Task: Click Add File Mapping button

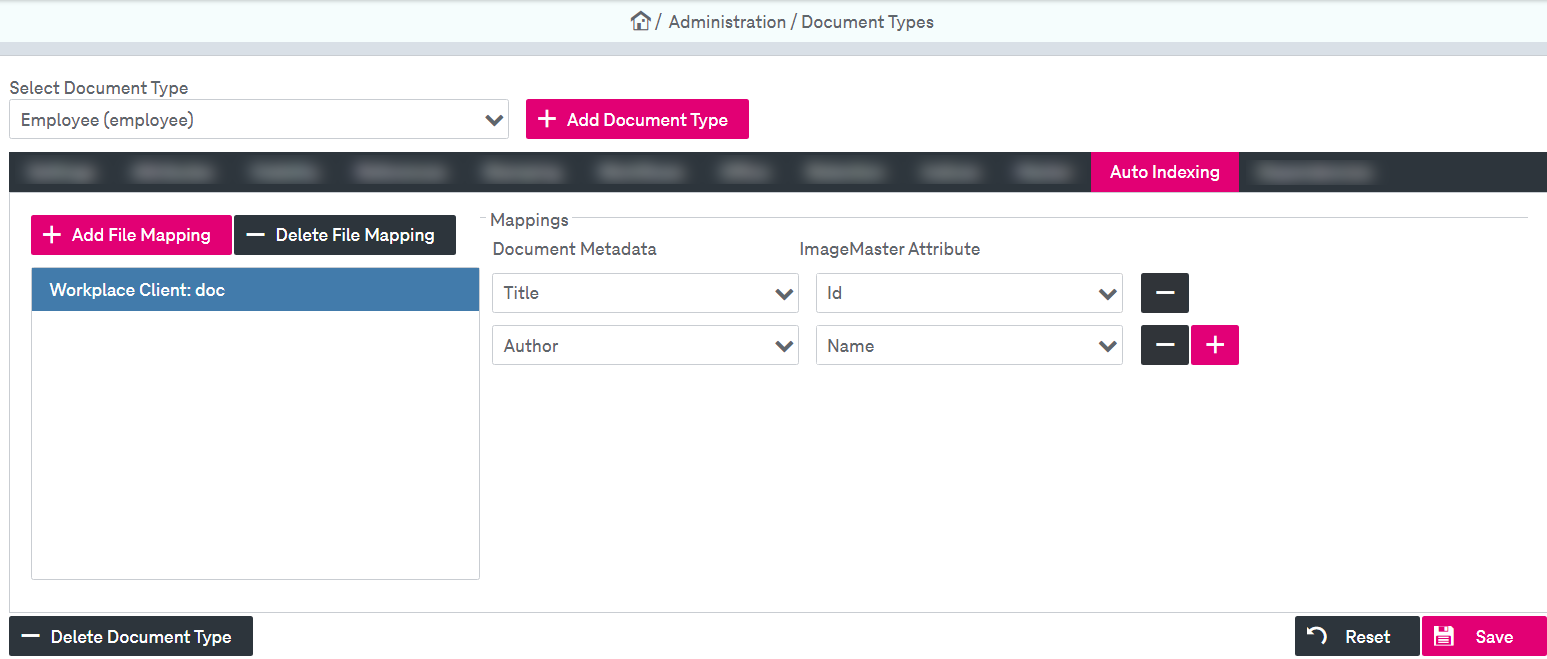Action: pyautogui.click(x=131, y=235)
